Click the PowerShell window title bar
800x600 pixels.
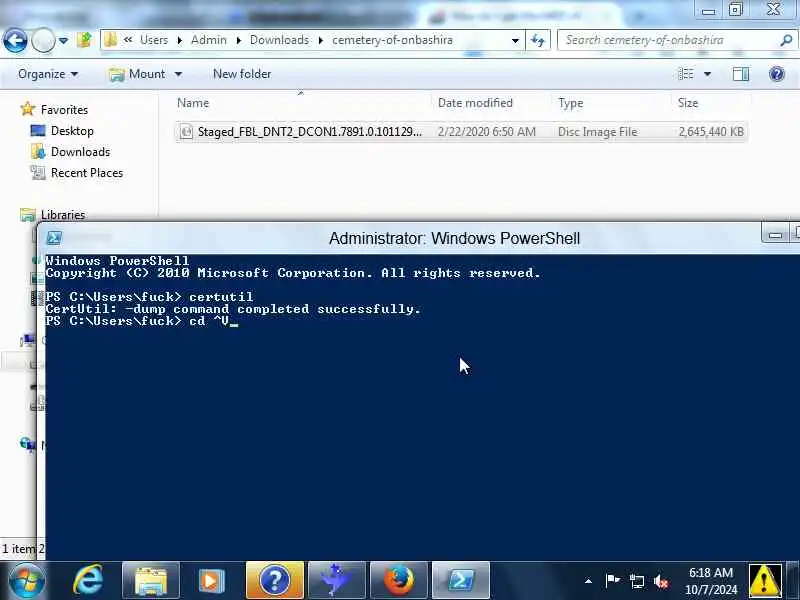pyautogui.click(x=454, y=238)
